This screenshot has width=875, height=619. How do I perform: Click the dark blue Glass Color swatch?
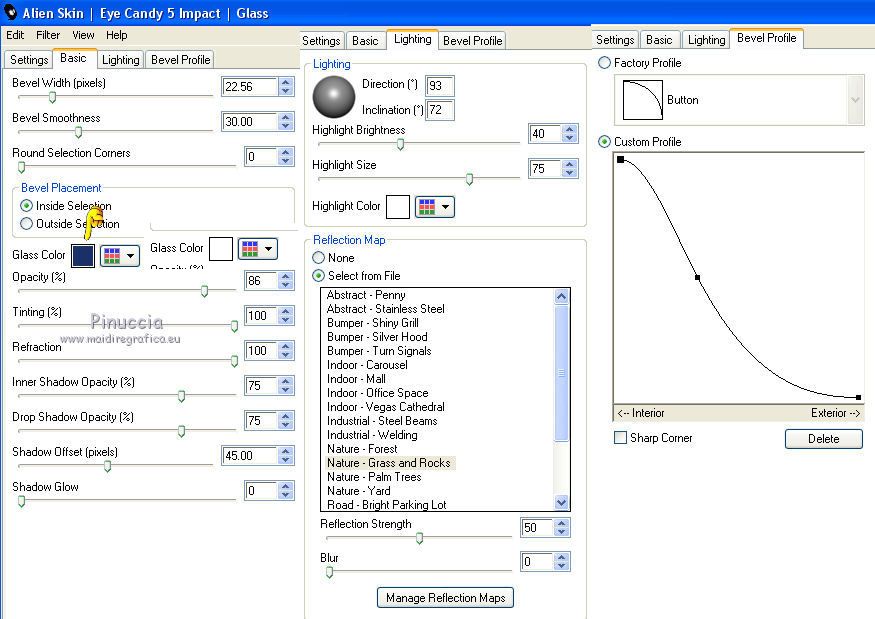click(83, 256)
